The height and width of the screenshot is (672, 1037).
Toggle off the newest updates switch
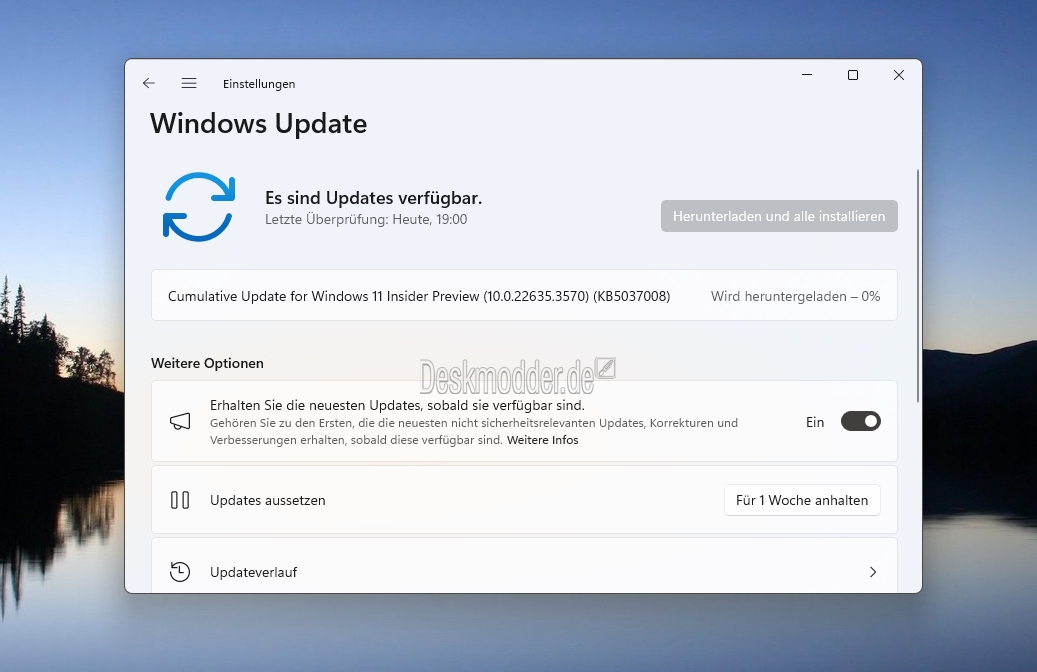860,421
